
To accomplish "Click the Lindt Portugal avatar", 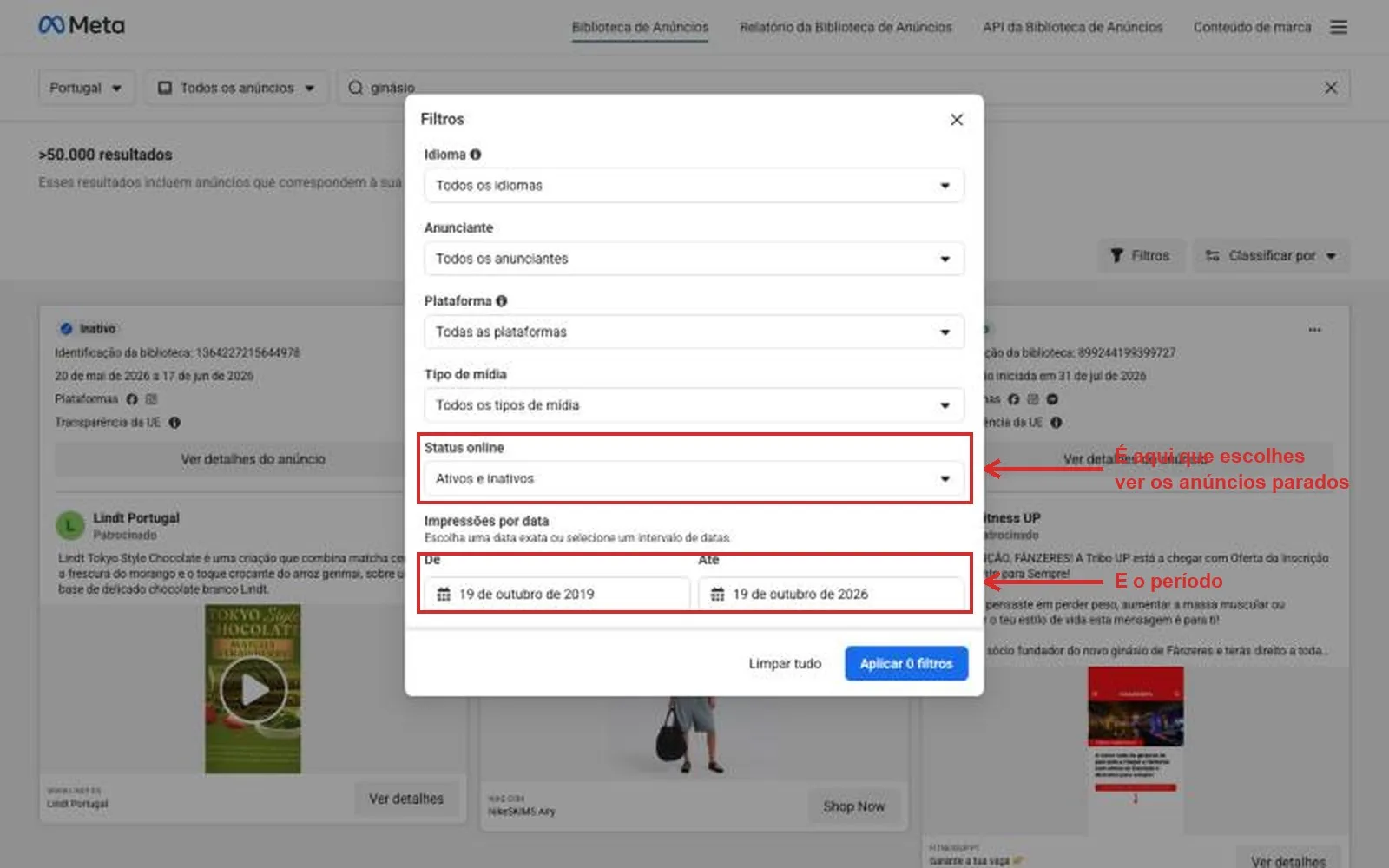I will pos(69,525).
